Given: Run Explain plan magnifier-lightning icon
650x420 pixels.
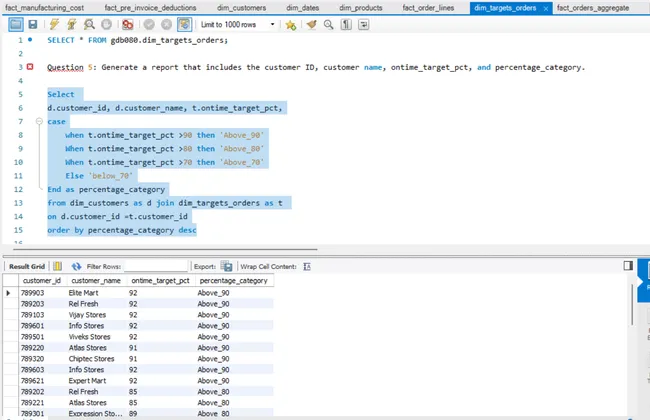Looking at the screenshot, I should tap(89, 24).
